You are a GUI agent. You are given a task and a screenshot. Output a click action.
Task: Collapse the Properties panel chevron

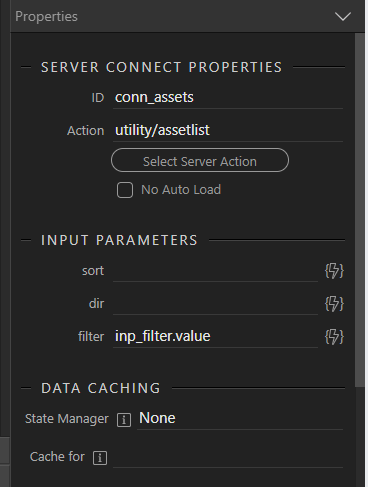pyautogui.click(x=343, y=16)
